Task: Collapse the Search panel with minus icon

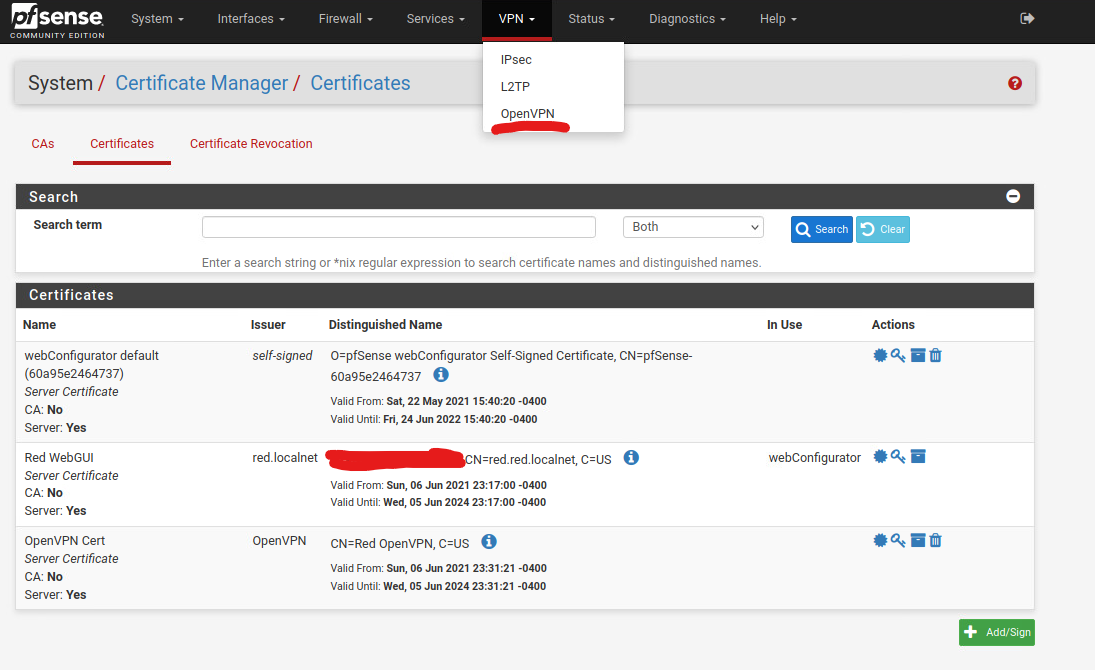Action: click(x=1013, y=196)
